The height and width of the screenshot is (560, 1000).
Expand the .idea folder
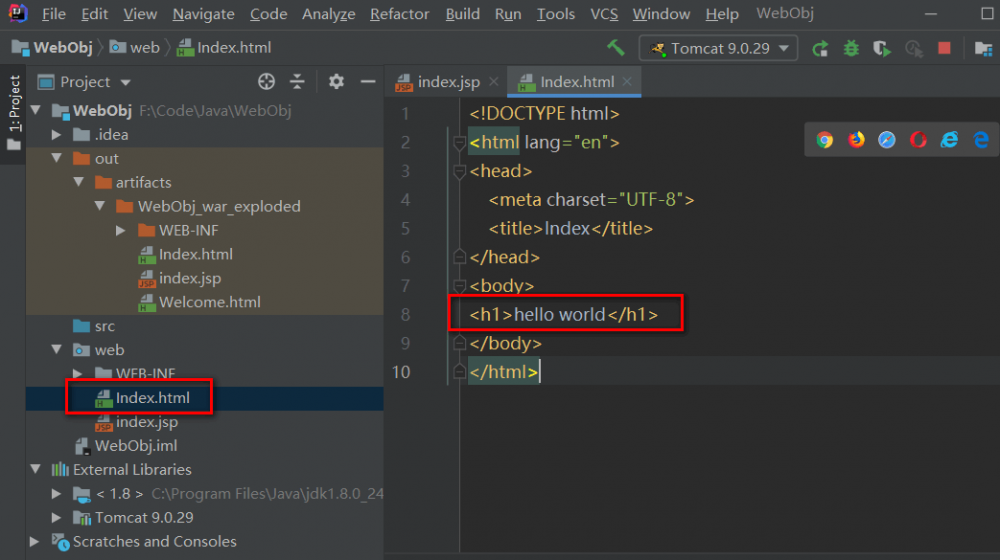[x=57, y=135]
